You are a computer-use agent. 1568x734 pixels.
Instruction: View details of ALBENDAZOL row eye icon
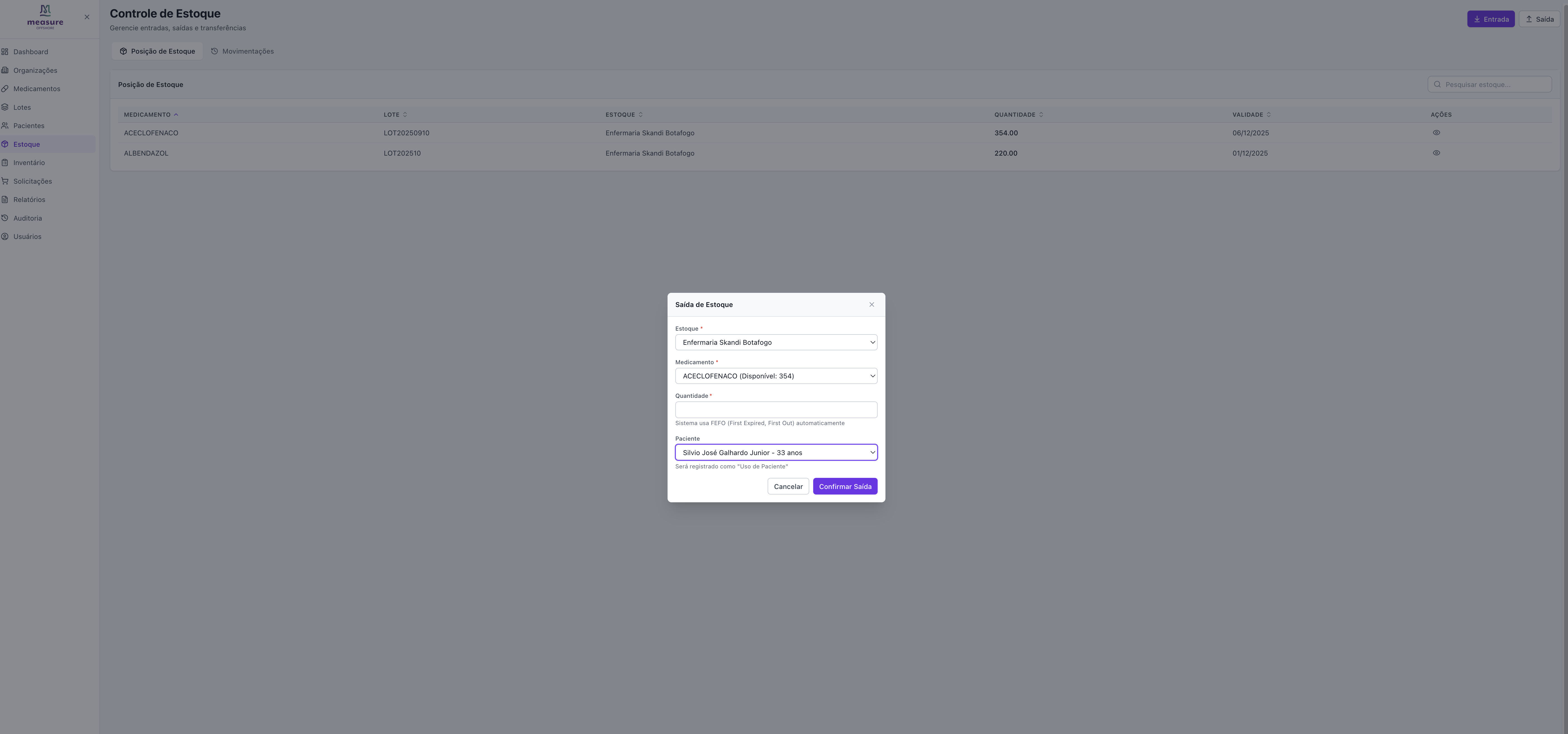tap(1436, 153)
